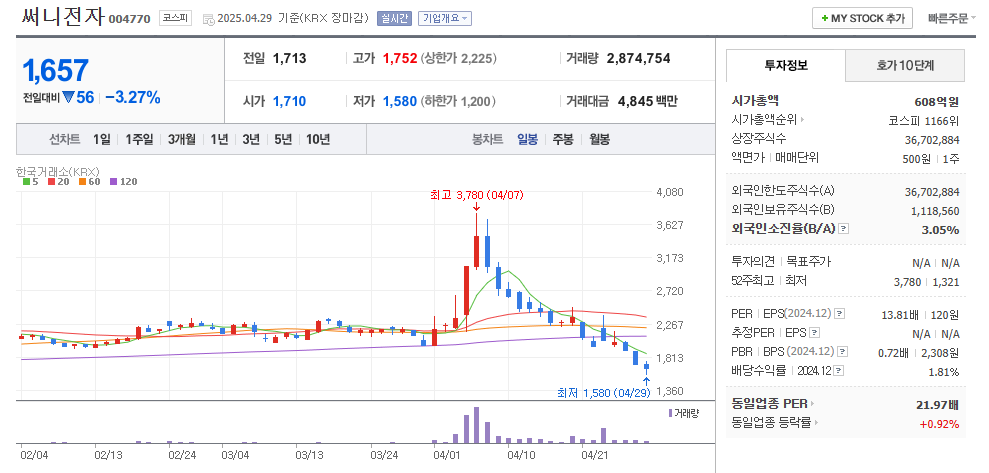Click the 동일업종 등락률 value +0.92%
The height and width of the screenshot is (473, 989).
click(x=940, y=424)
